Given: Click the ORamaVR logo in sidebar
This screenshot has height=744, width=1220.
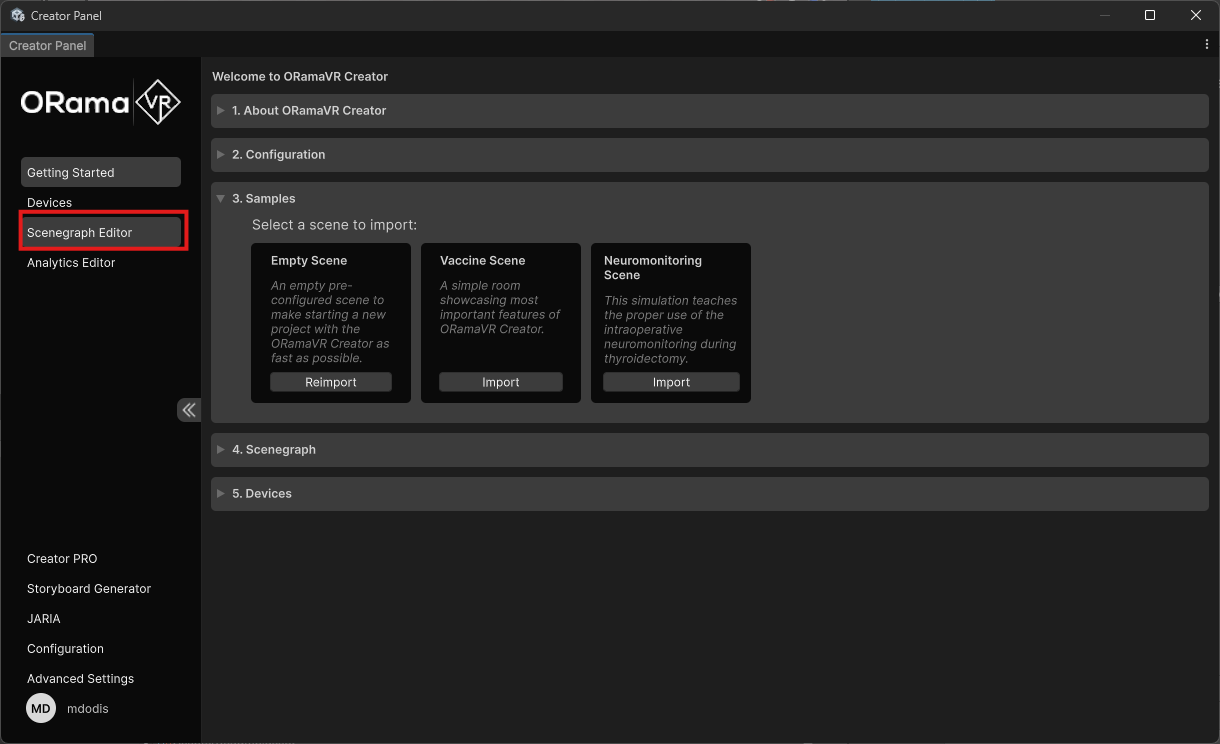Looking at the screenshot, I should 101,102.
